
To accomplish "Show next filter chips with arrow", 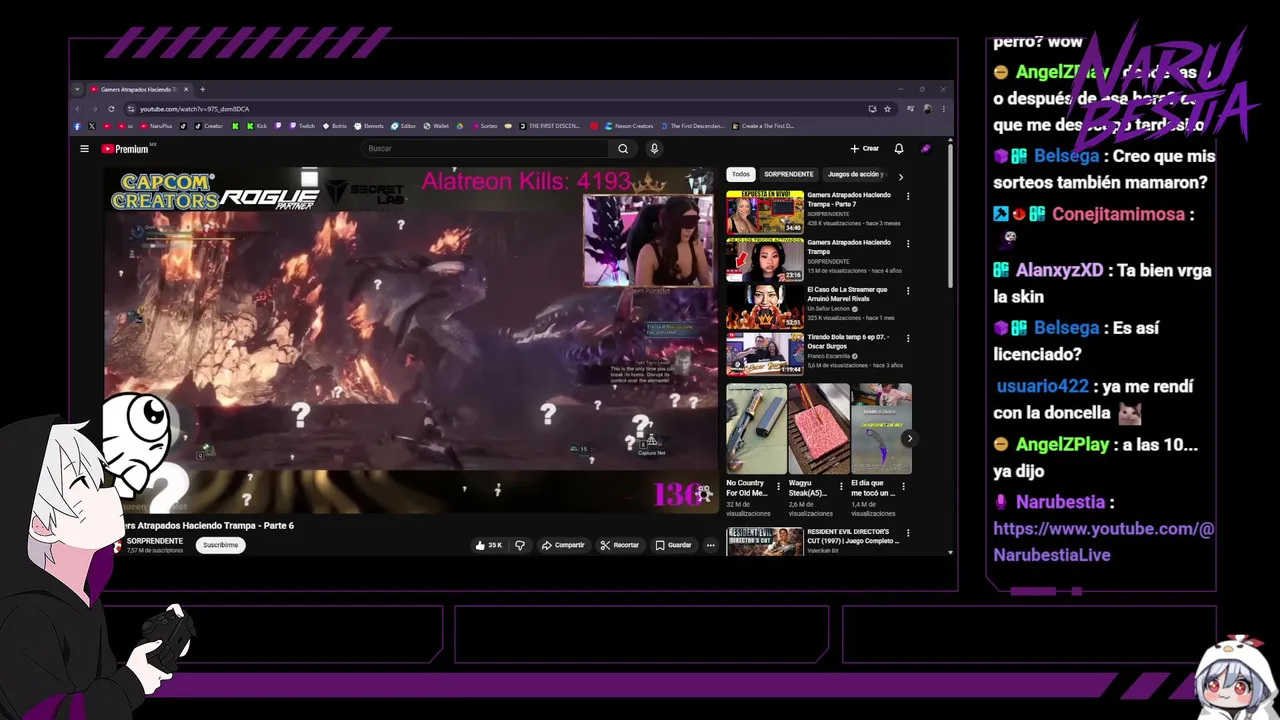I will click(900, 176).
